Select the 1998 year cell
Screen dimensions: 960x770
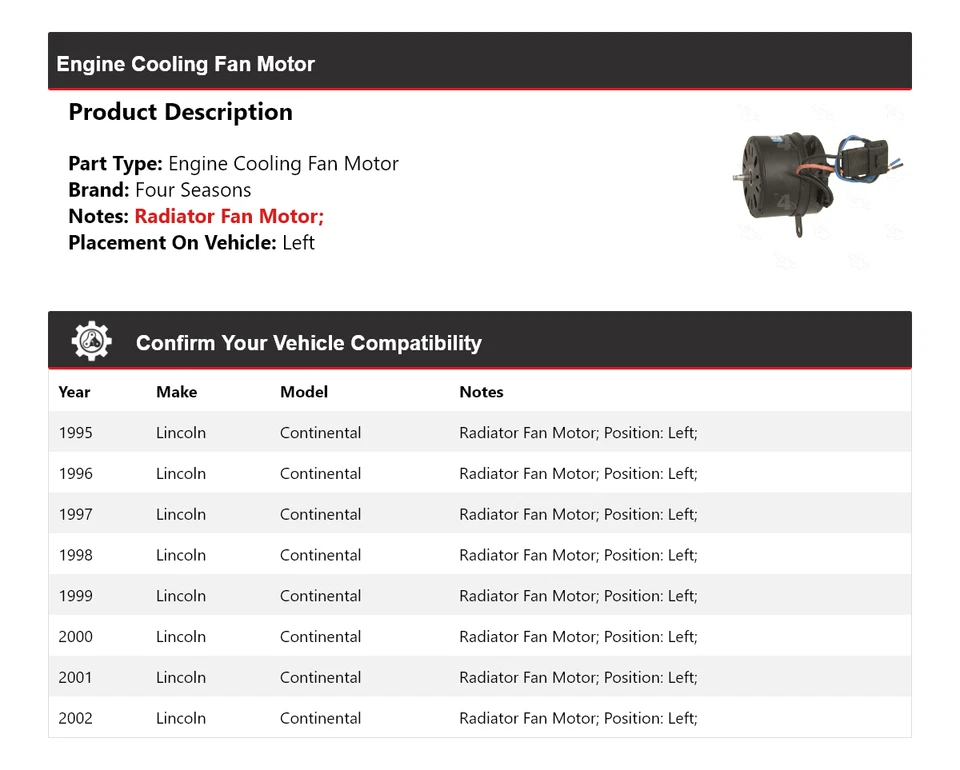coord(75,555)
